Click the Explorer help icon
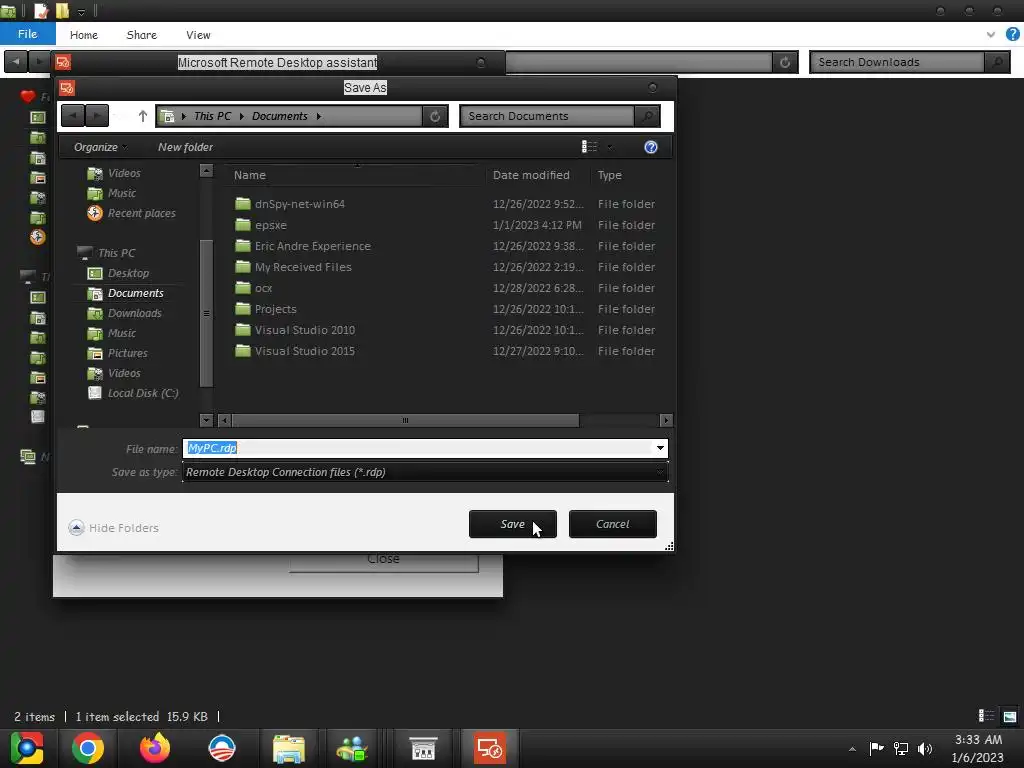This screenshot has width=1024, height=768. click(1013, 35)
